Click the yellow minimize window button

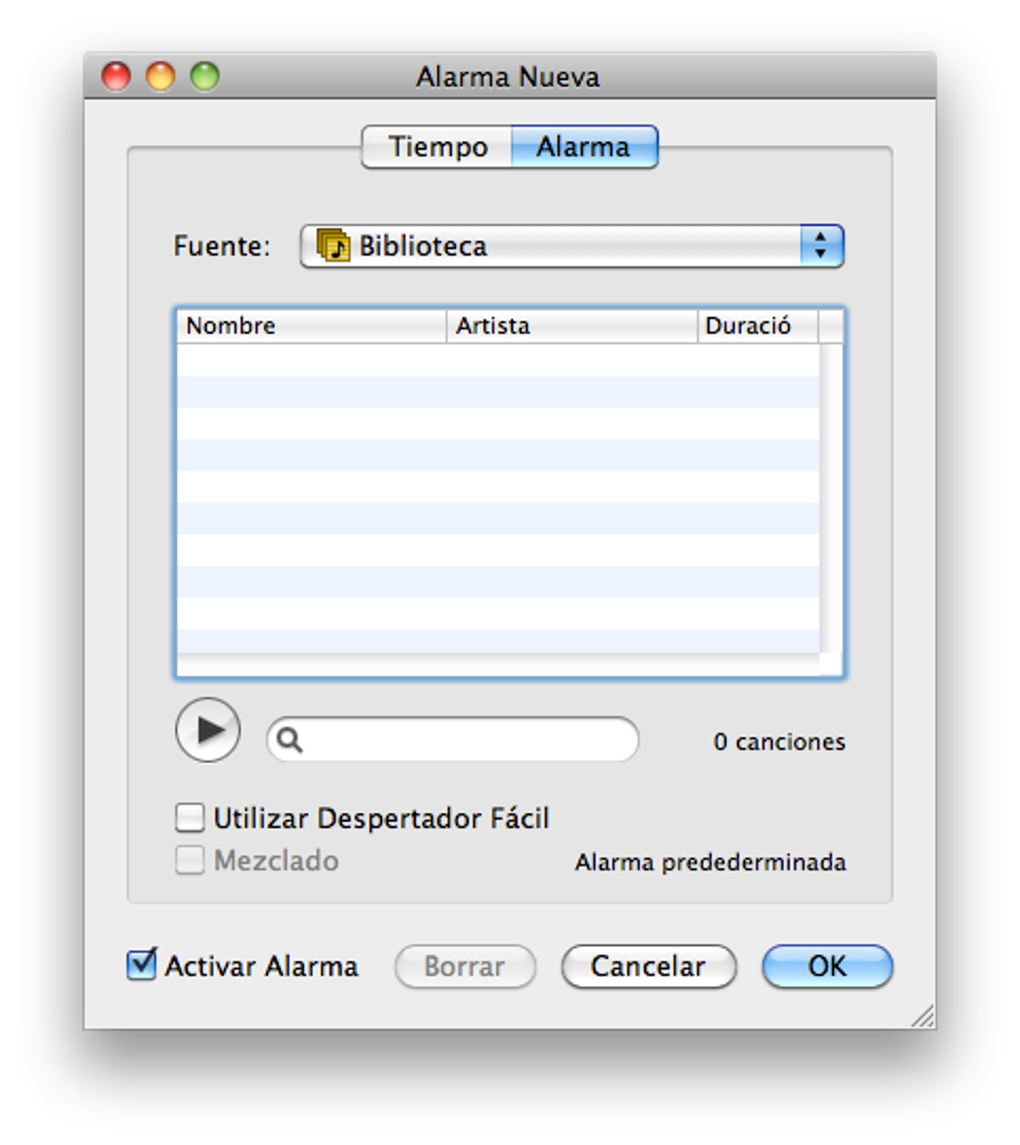(x=161, y=76)
